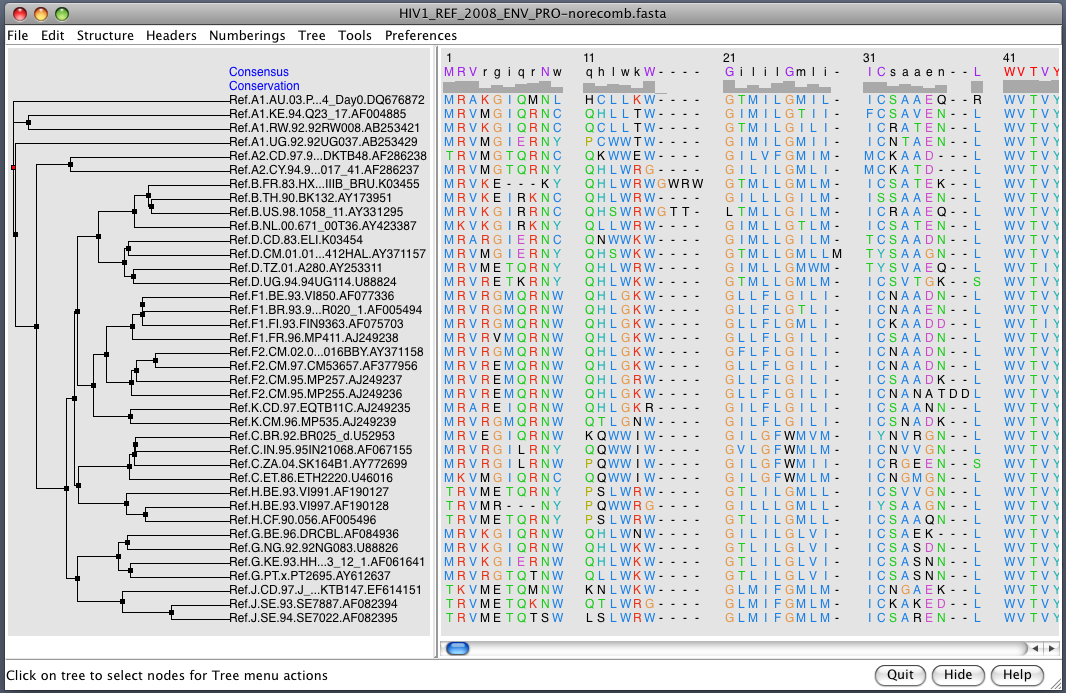Open the Tree menu
Image resolution: width=1066 pixels, height=693 pixels.
pos(311,35)
